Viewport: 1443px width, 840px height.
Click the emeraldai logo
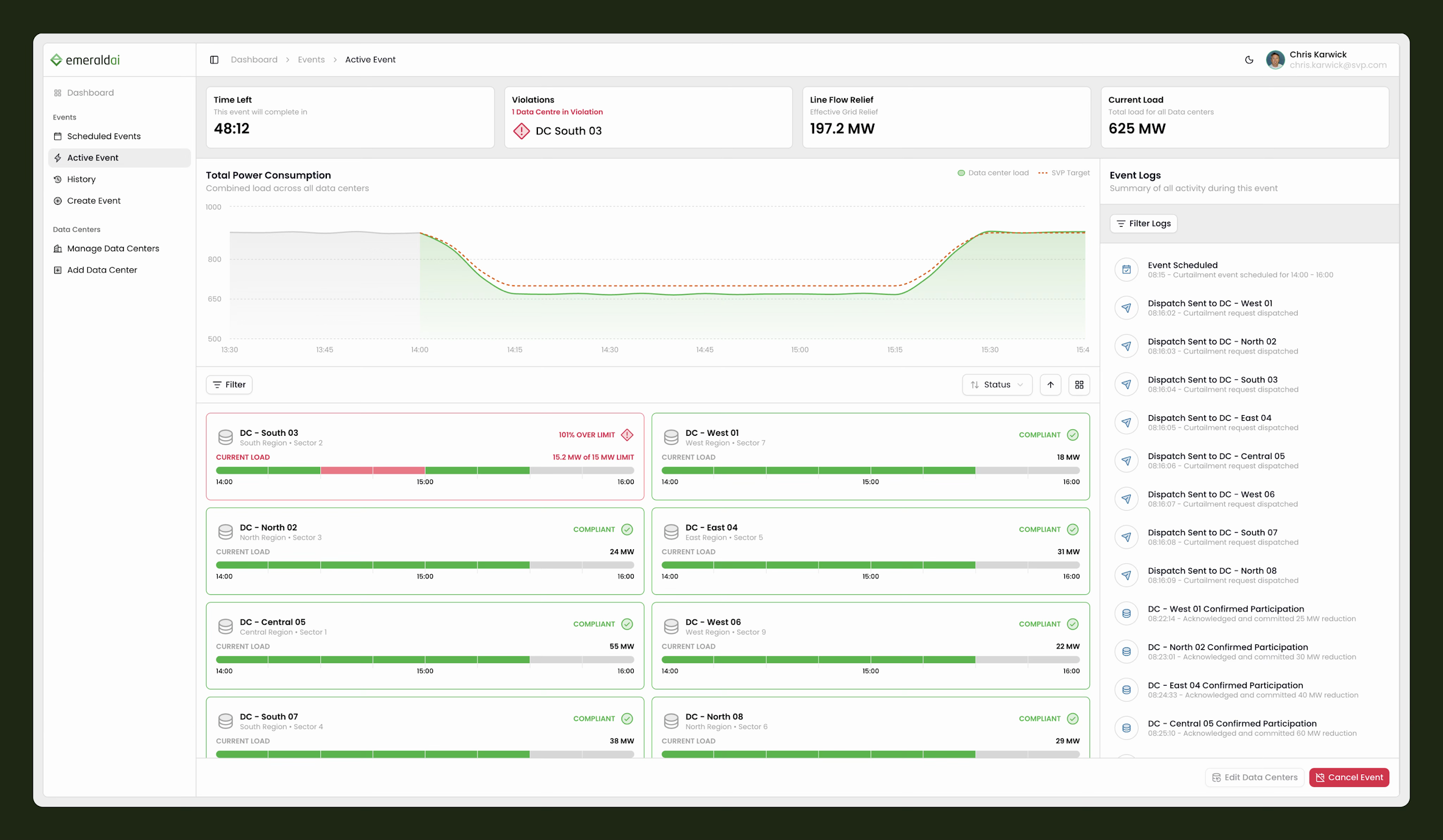(85, 60)
